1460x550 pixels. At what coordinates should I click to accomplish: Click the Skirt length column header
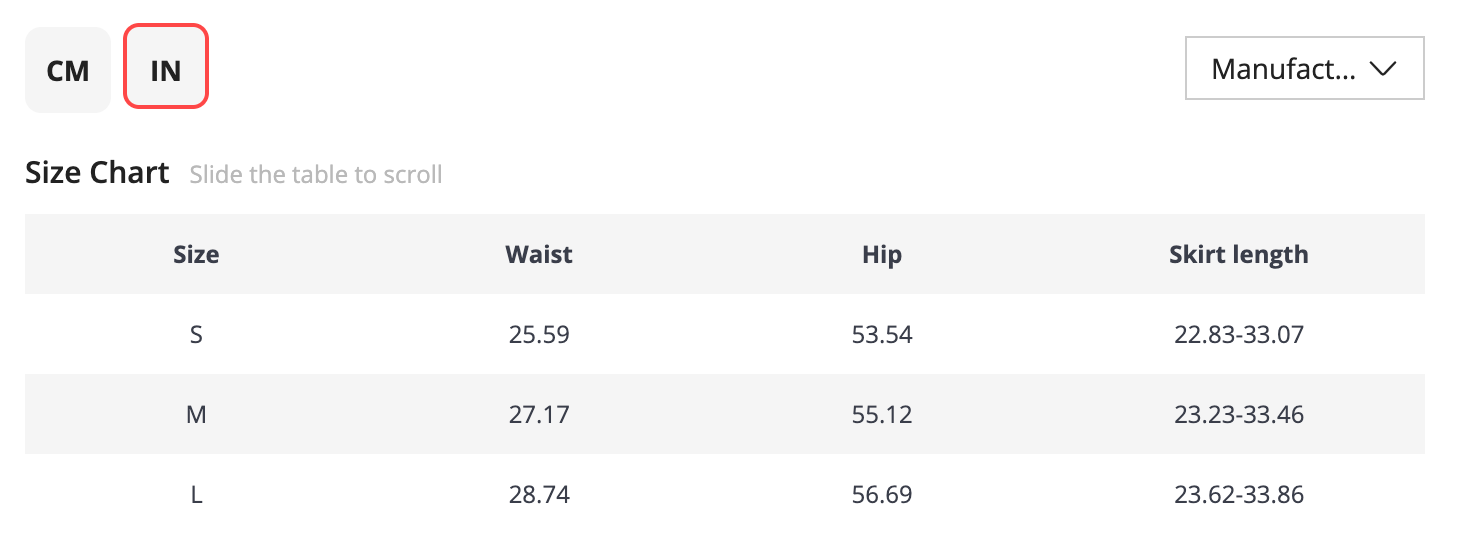click(x=1239, y=255)
